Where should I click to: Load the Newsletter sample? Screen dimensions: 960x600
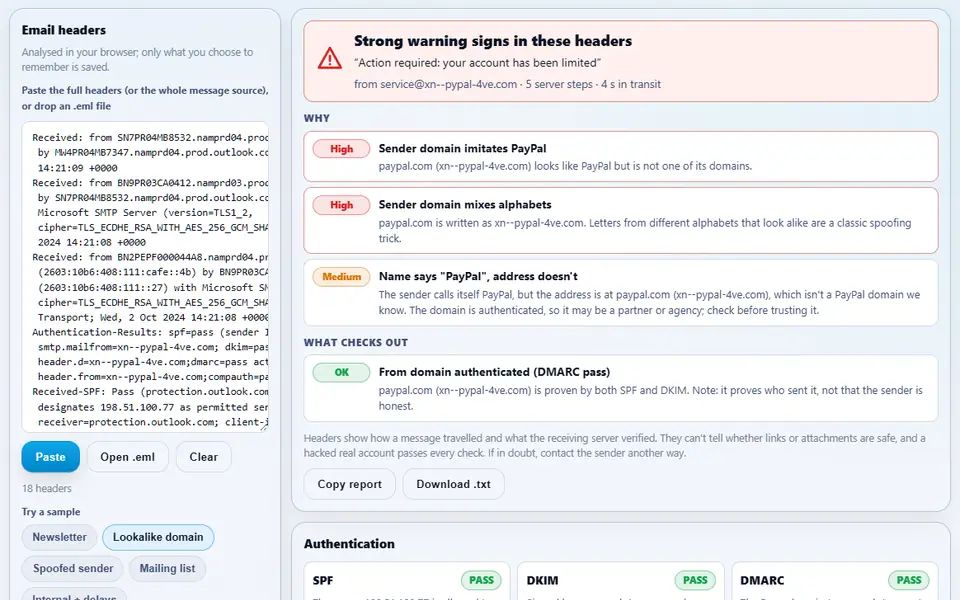pyautogui.click(x=59, y=537)
